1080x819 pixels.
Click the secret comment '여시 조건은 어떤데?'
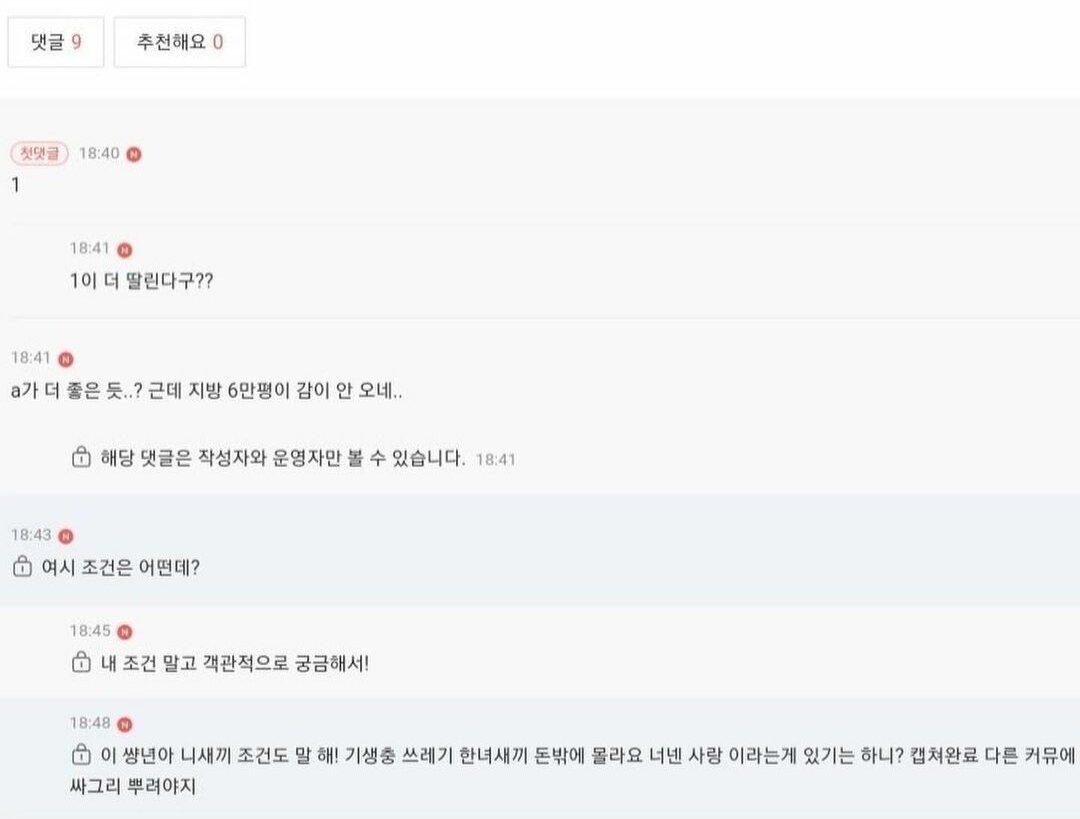click(x=121, y=568)
